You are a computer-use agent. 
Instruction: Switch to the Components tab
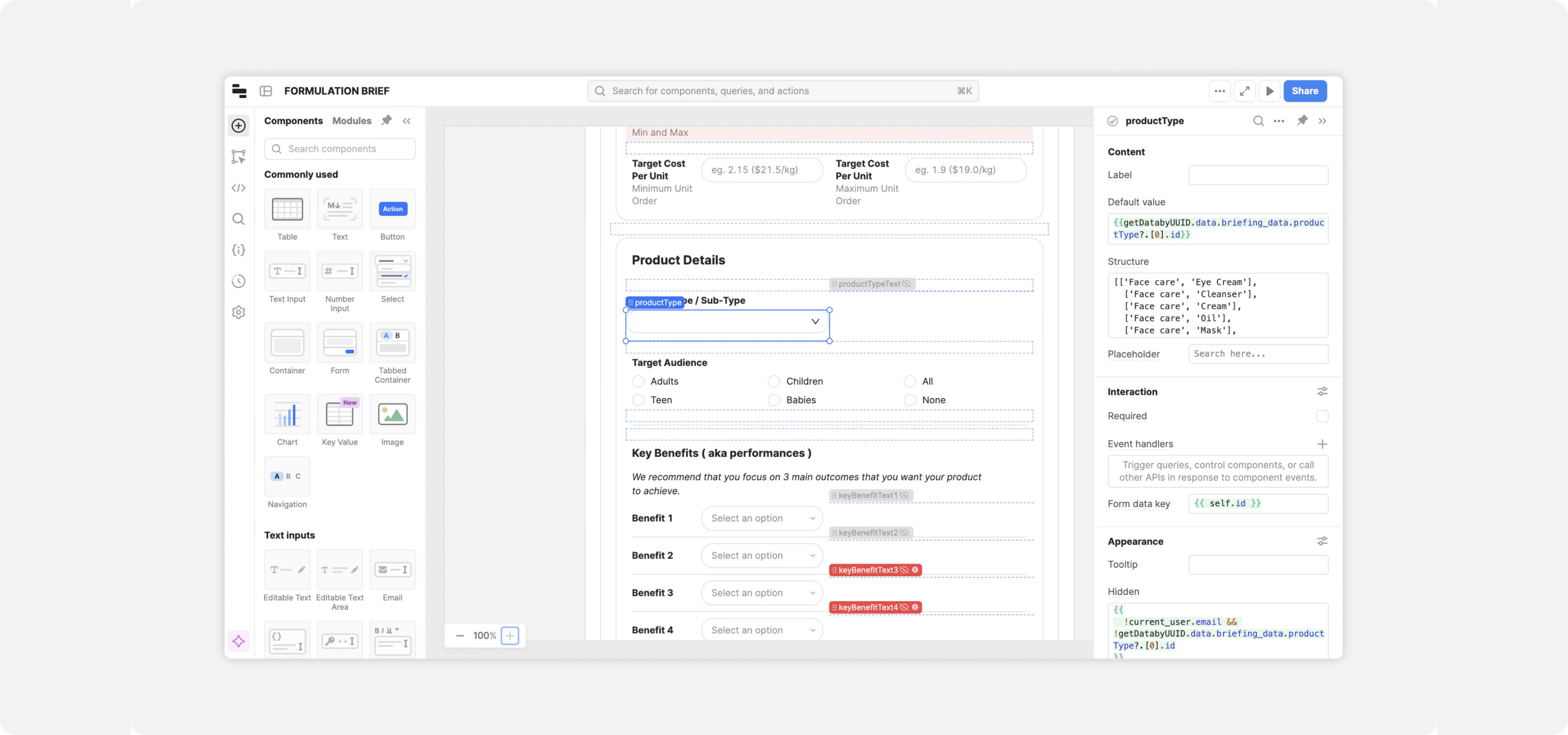pyautogui.click(x=294, y=121)
